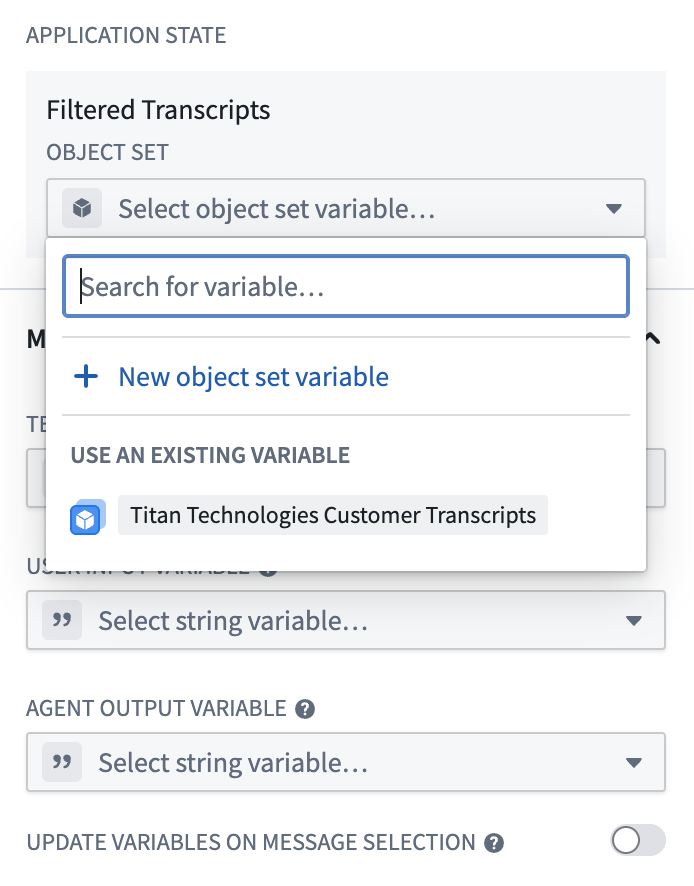Create a New object set variable
Screen dimensions: 694x886
[253, 377]
